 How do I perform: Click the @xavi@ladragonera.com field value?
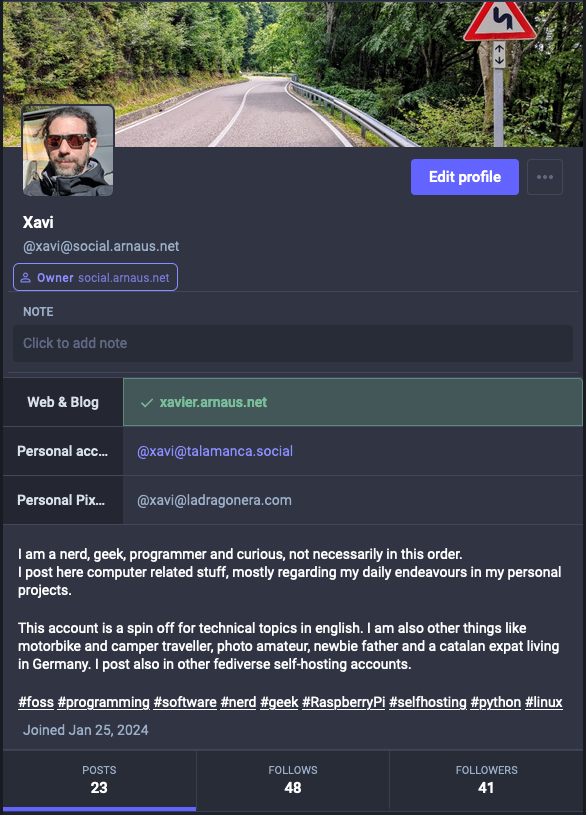(x=214, y=500)
